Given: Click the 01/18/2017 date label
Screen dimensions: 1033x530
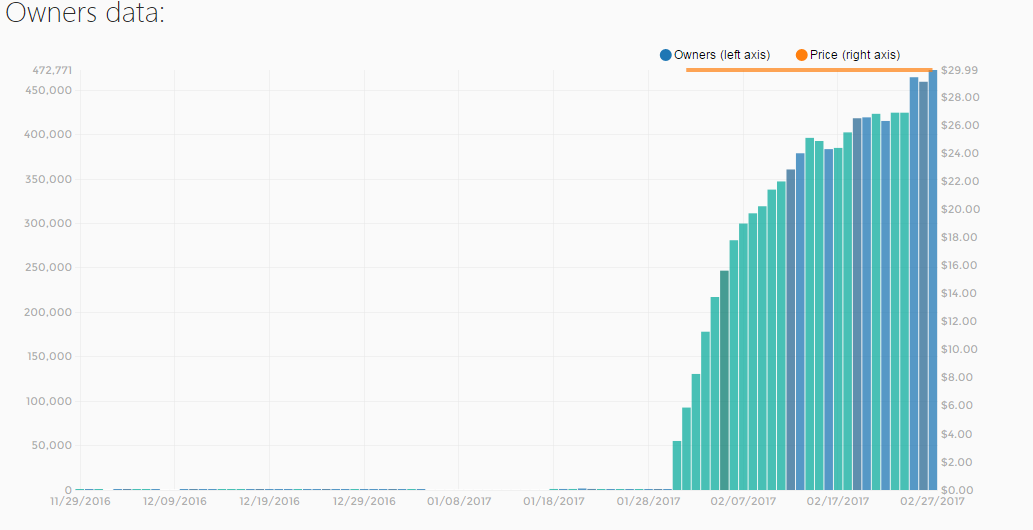Looking at the screenshot, I should [554, 502].
